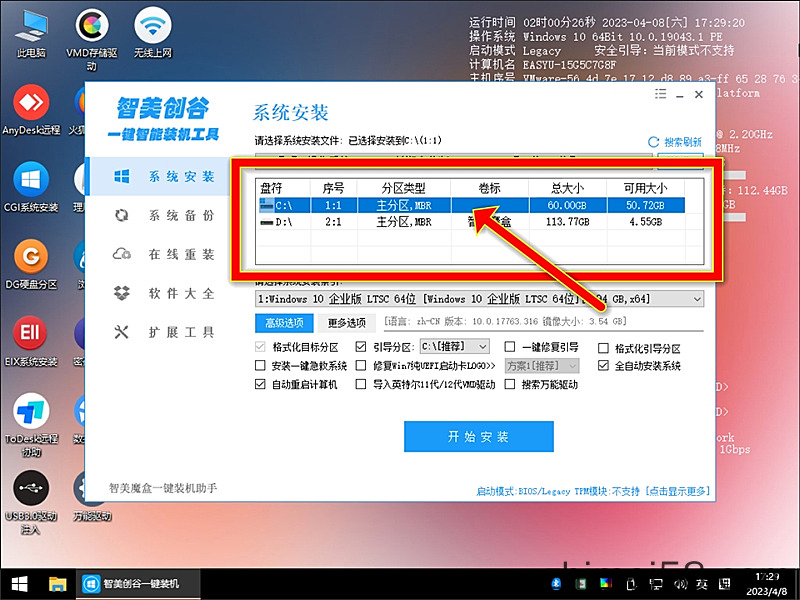Image resolution: width=800 pixels, height=600 pixels.
Task: Open DG硬盘分区 desktop shortcut
Action: coord(31,264)
